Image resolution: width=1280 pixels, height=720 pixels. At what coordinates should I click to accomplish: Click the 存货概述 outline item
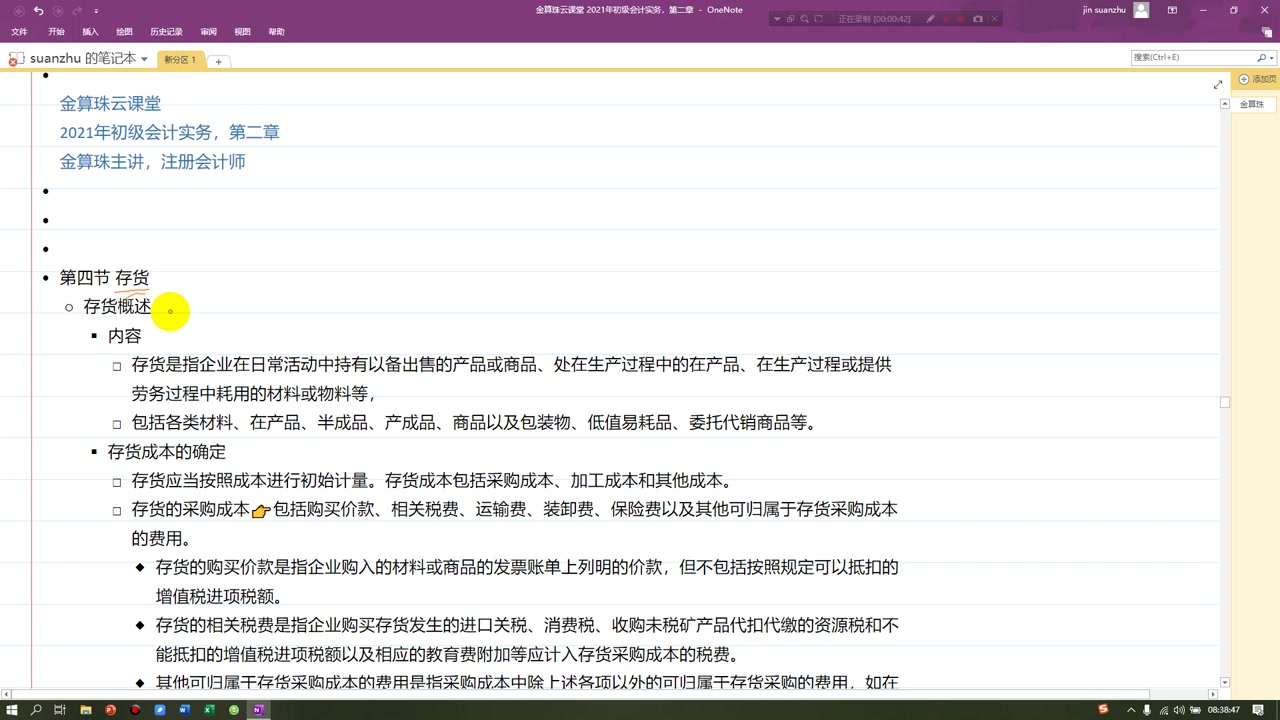pyautogui.click(x=117, y=307)
